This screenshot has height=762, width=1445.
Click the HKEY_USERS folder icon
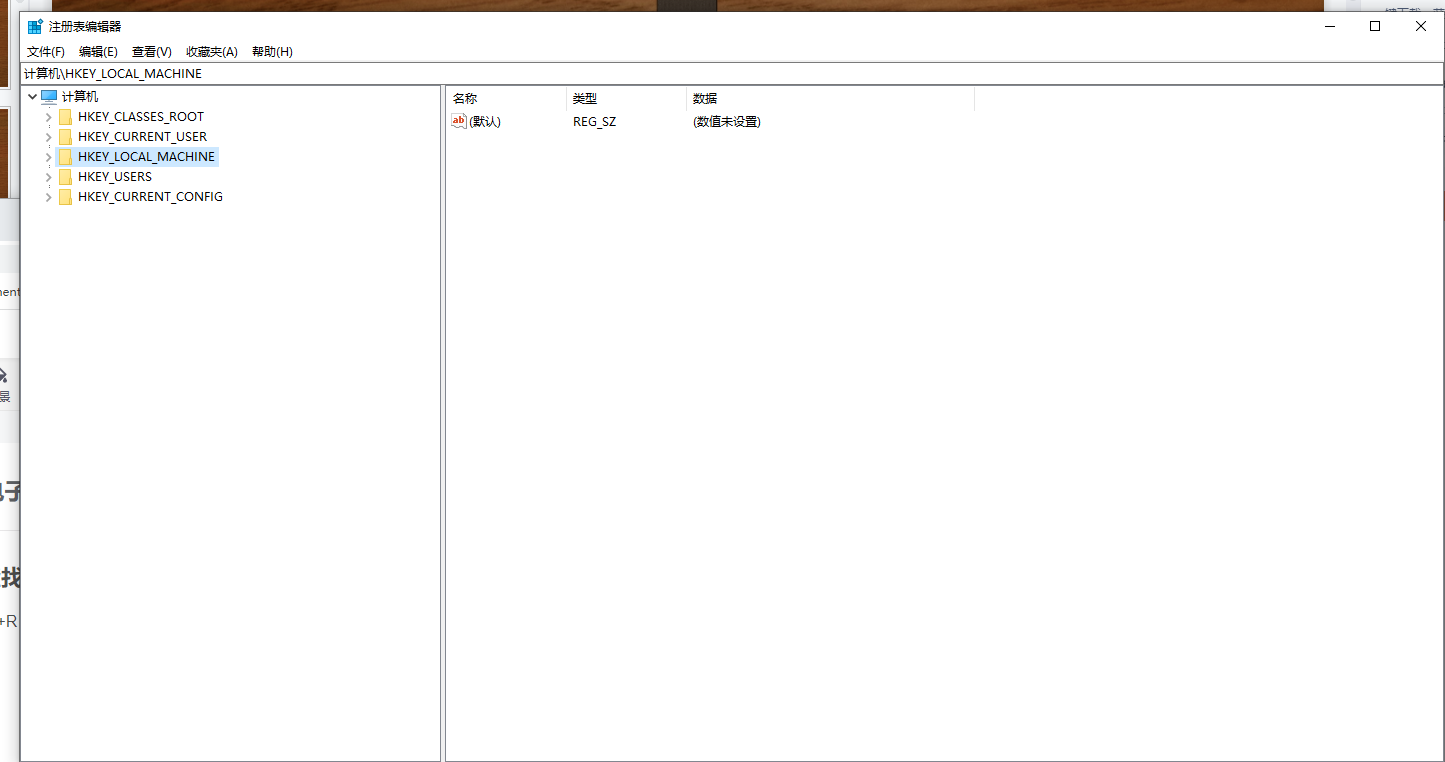tap(66, 177)
